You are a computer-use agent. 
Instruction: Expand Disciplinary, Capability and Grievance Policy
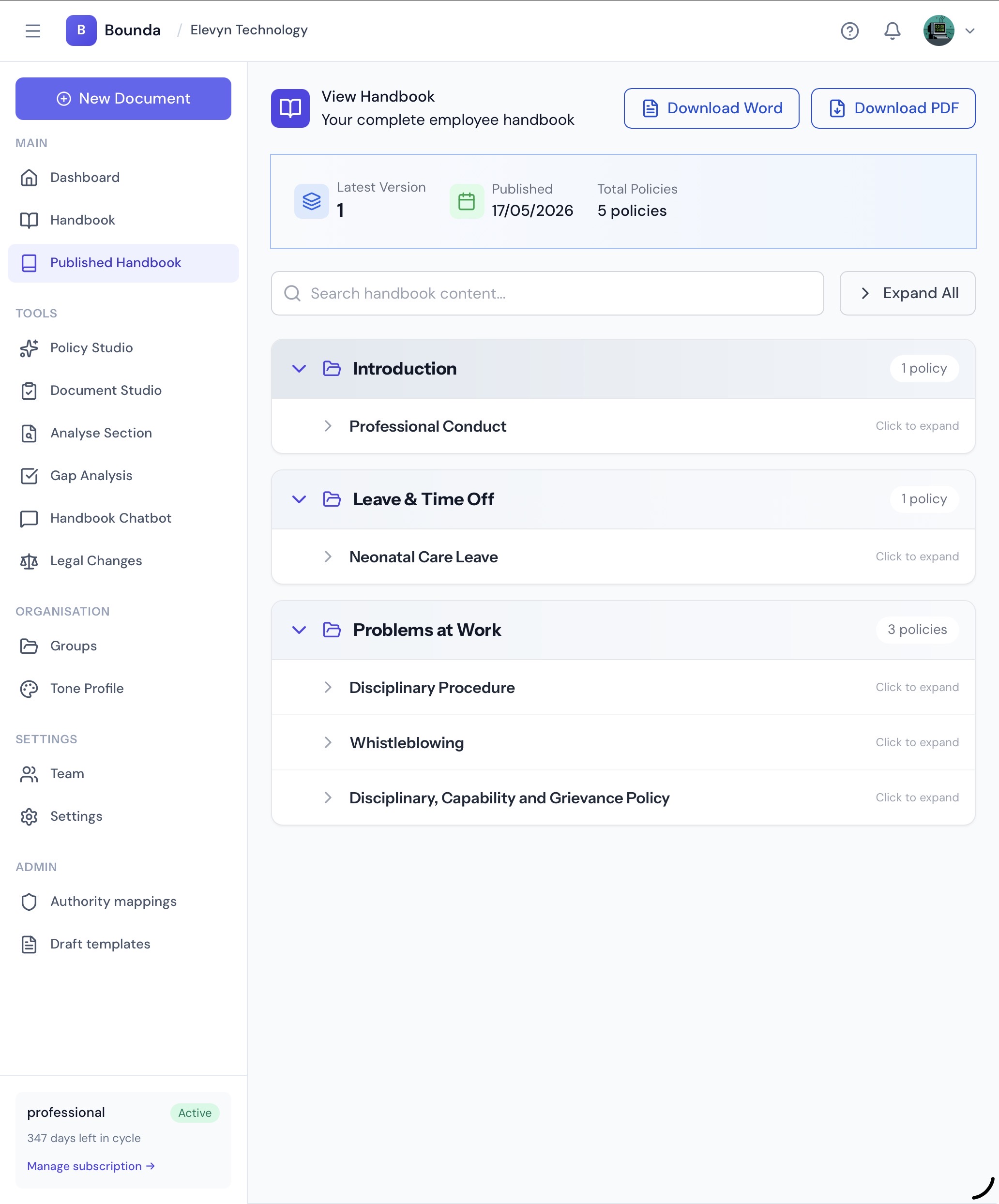click(x=623, y=798)
